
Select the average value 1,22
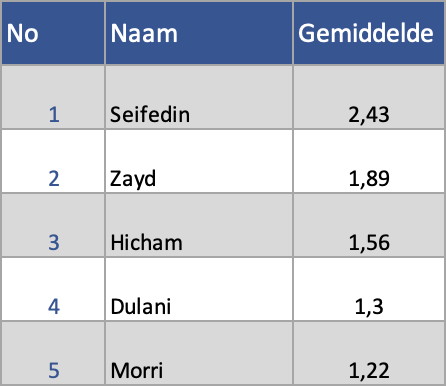point(369,370)
